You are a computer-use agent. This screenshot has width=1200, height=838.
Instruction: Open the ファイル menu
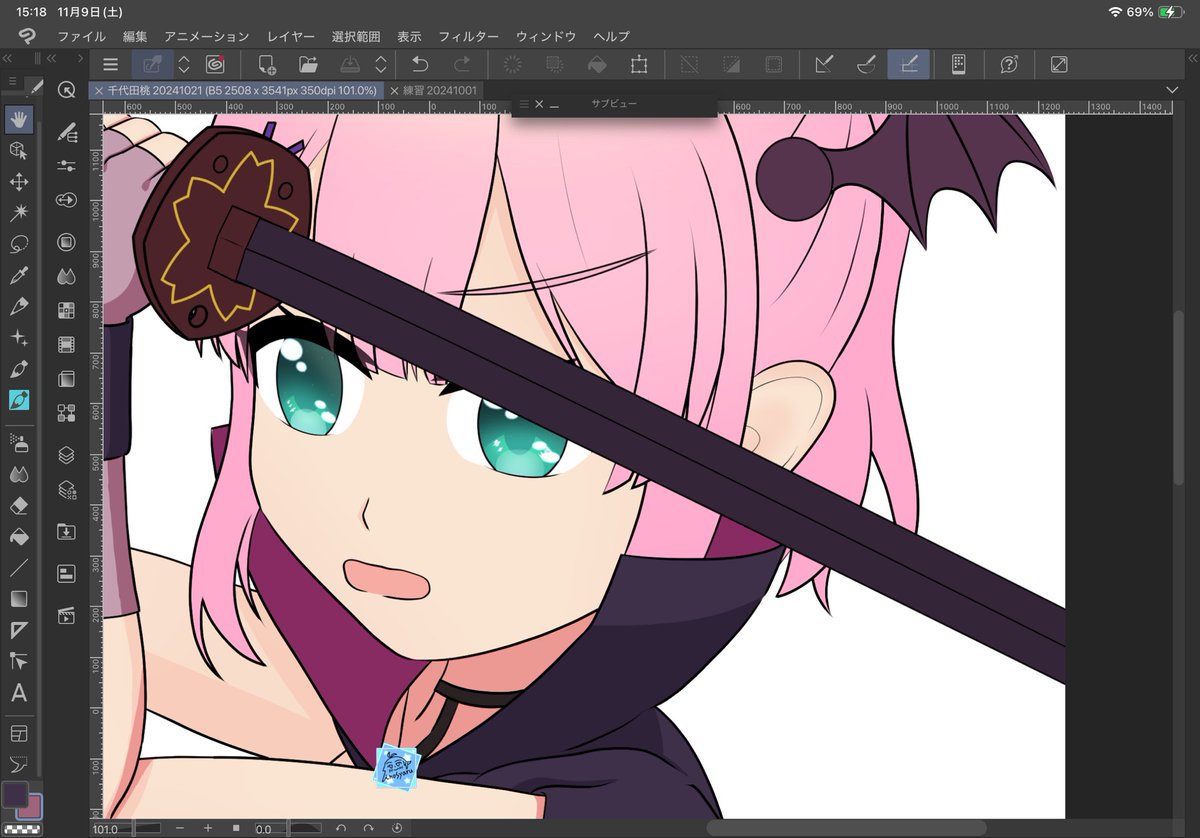point(81,36)
